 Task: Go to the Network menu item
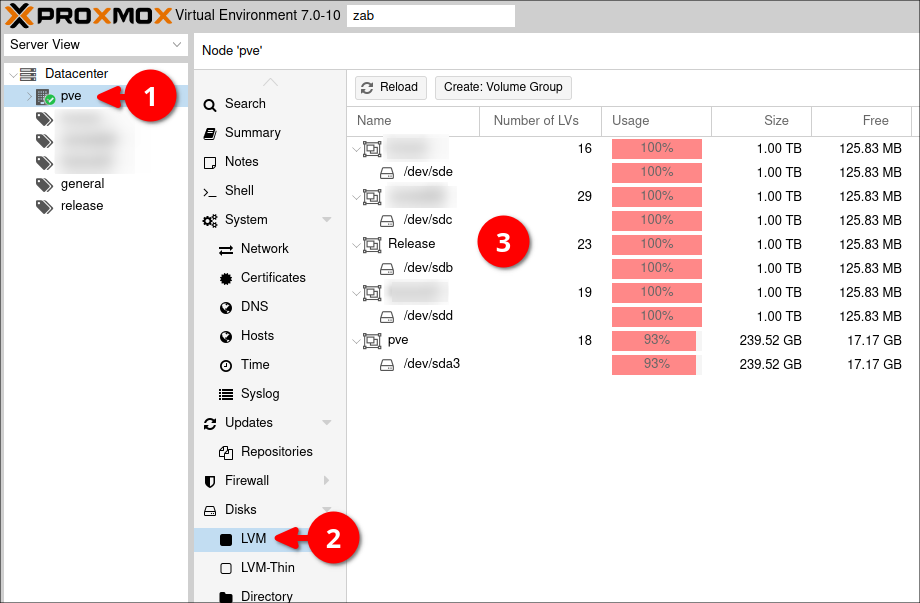pos(270,249)
